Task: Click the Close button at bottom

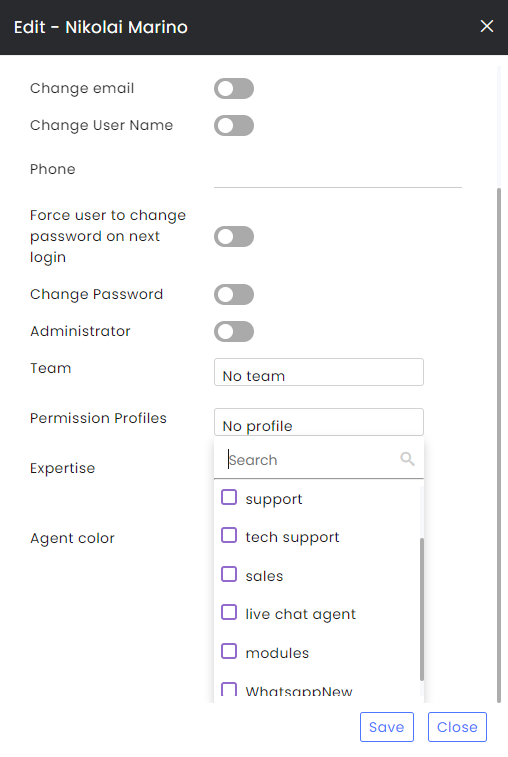Action: pos(457,727)
